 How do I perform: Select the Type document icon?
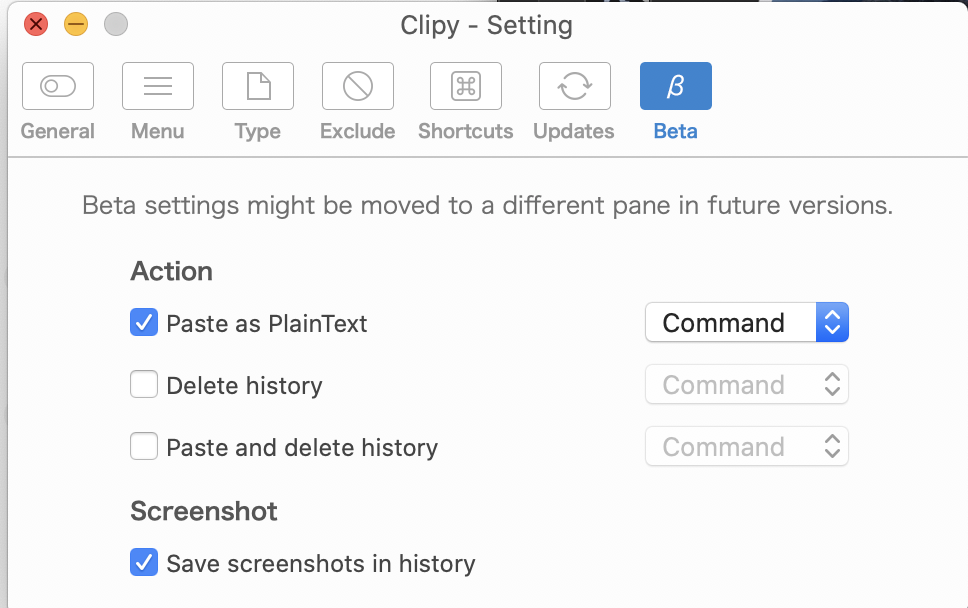pyautogui.click(x=258, y=86)
